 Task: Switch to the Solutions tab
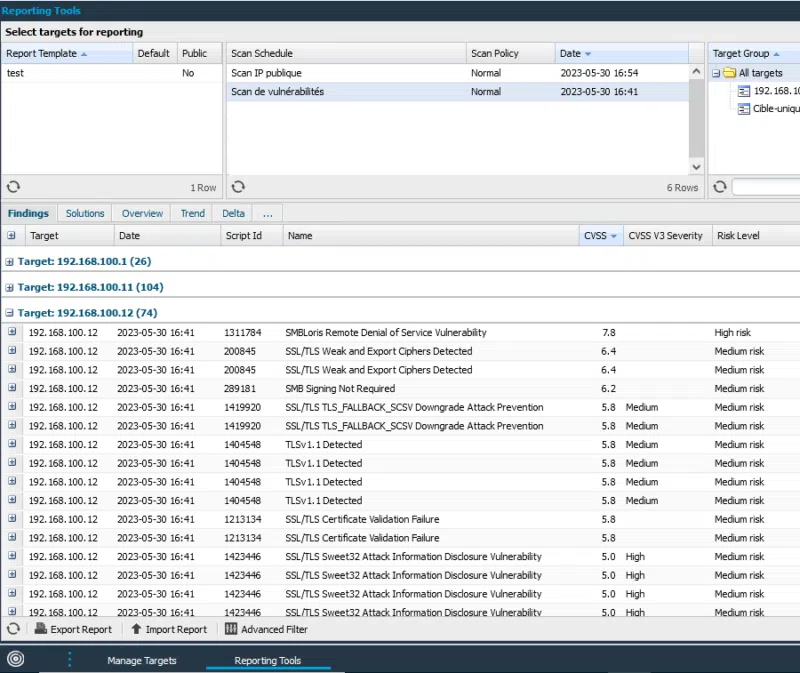pyautogui.click(x=85, y=213)
